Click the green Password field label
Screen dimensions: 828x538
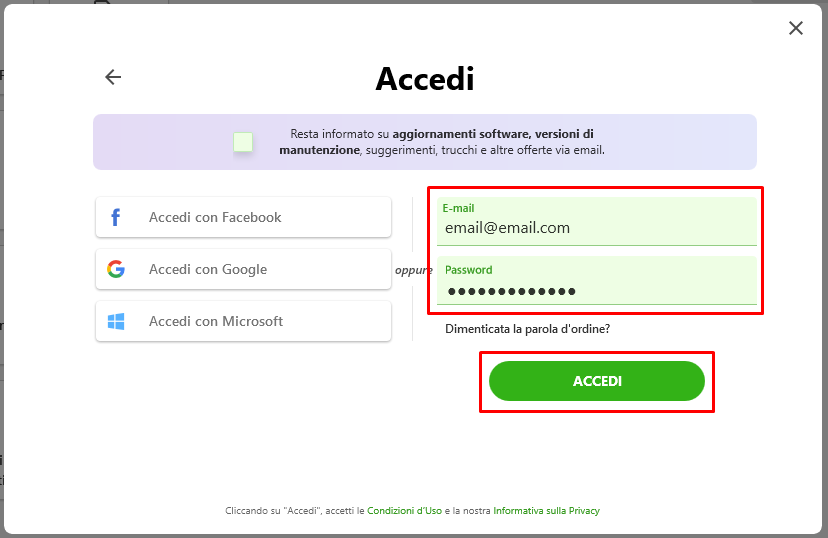[x=468, y=270]
